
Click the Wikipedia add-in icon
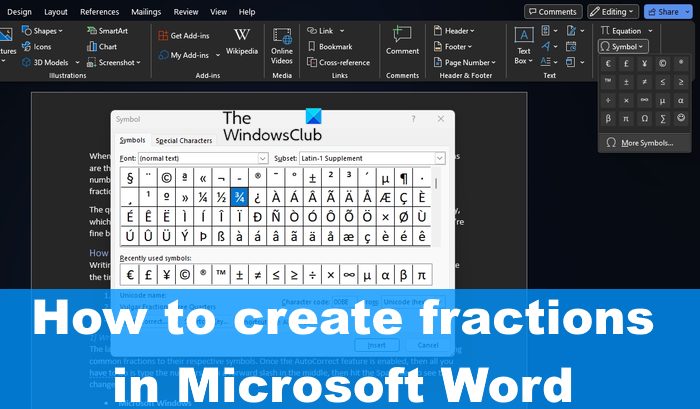pos(242,42)
